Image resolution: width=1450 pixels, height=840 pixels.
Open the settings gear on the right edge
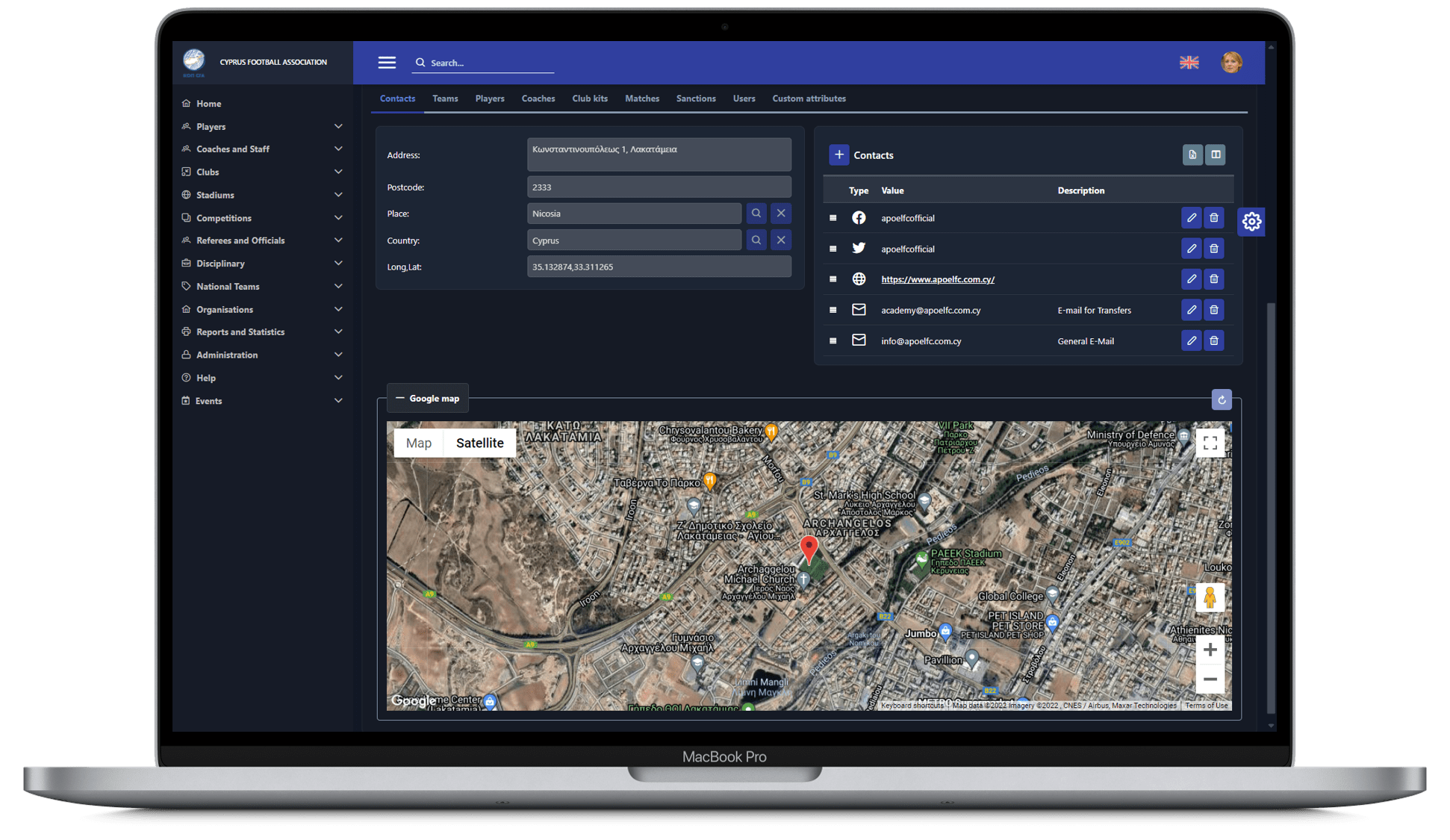pos(1251,221)
